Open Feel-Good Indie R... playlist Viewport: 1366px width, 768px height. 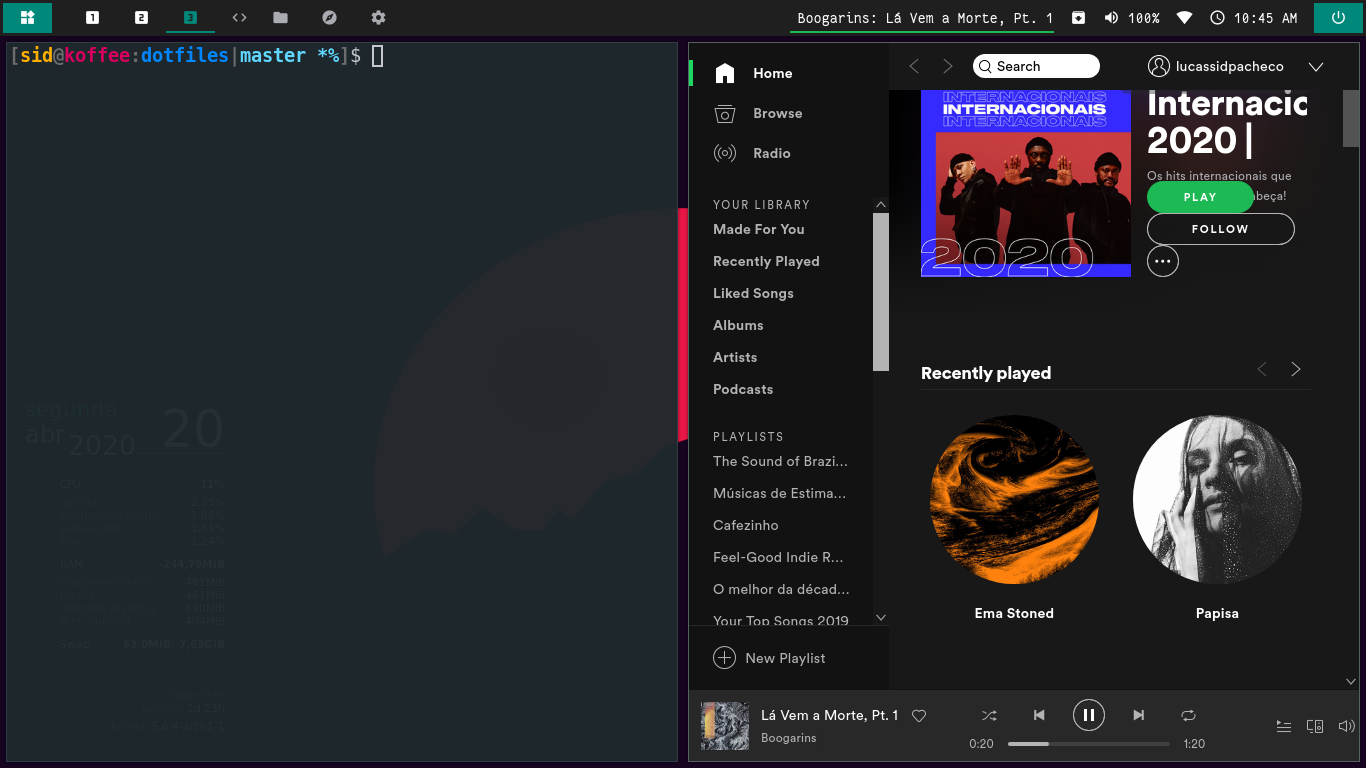778,557
